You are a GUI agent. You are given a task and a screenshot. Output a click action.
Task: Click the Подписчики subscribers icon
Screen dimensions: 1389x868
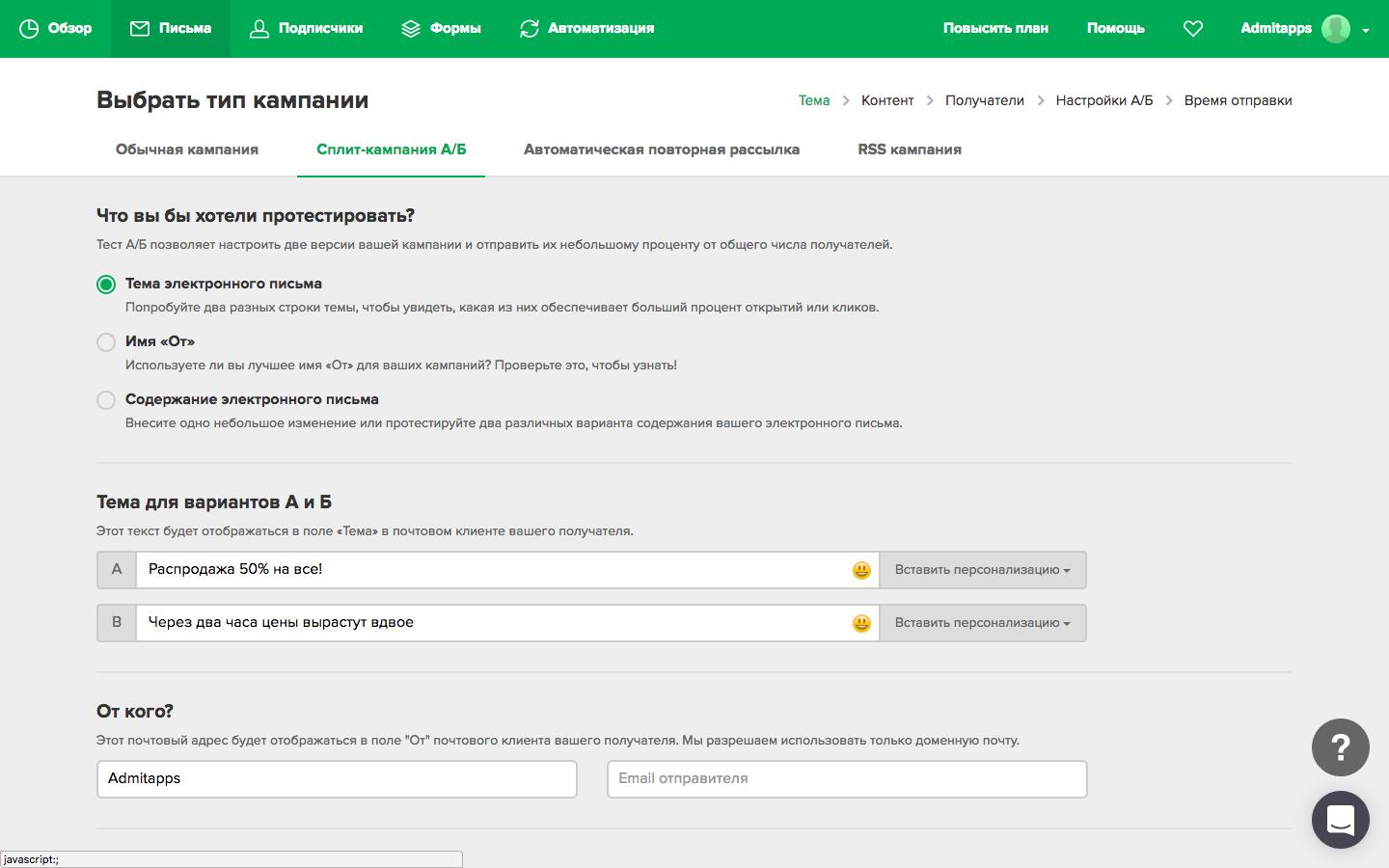[x=258, y=28]
